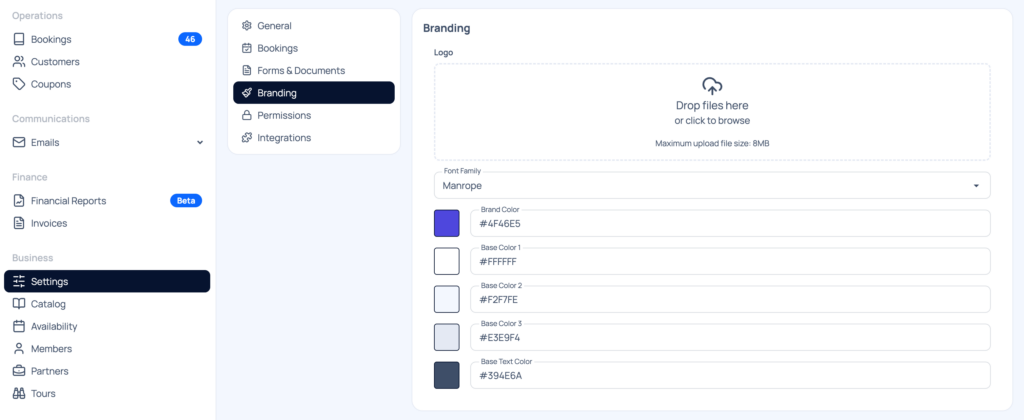Click the Coupons tag icon
The height and width of the screenshot is (420, 1024).
pyautogui.click(x=19, y=84)
